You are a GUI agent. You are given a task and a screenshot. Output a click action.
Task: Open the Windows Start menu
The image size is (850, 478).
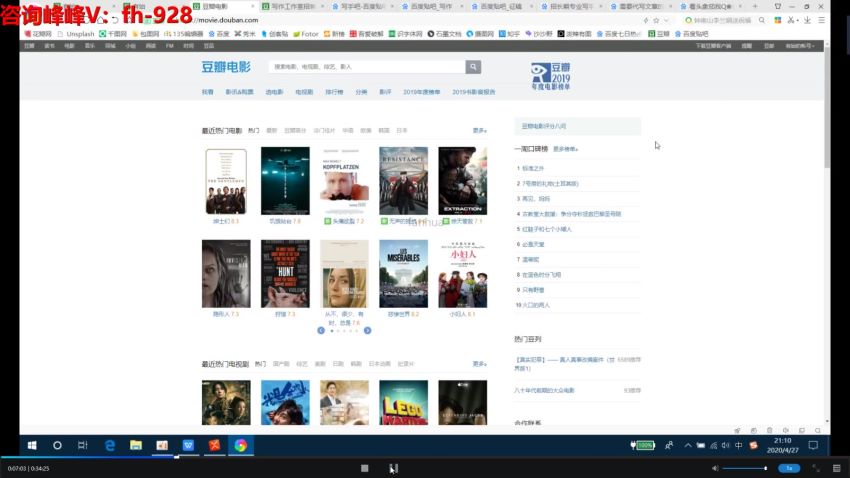coord(32,445)
